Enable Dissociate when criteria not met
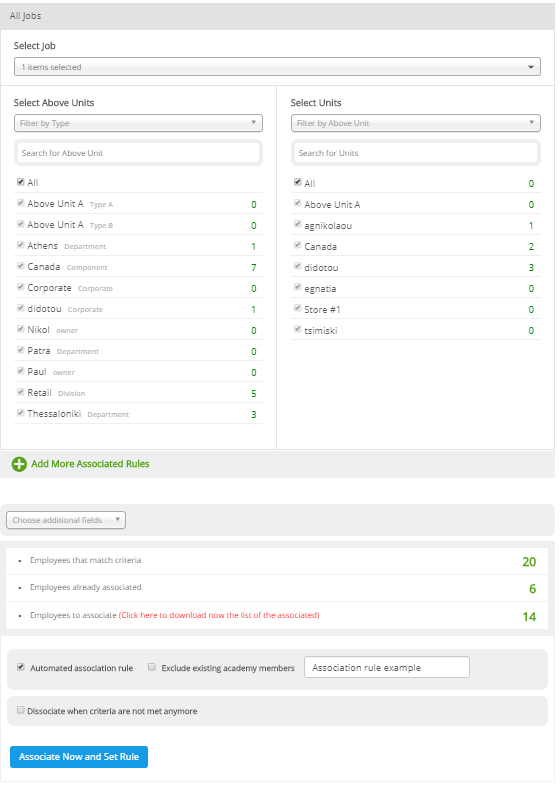Viewport: 560px width, 786px height. [21, 710]
